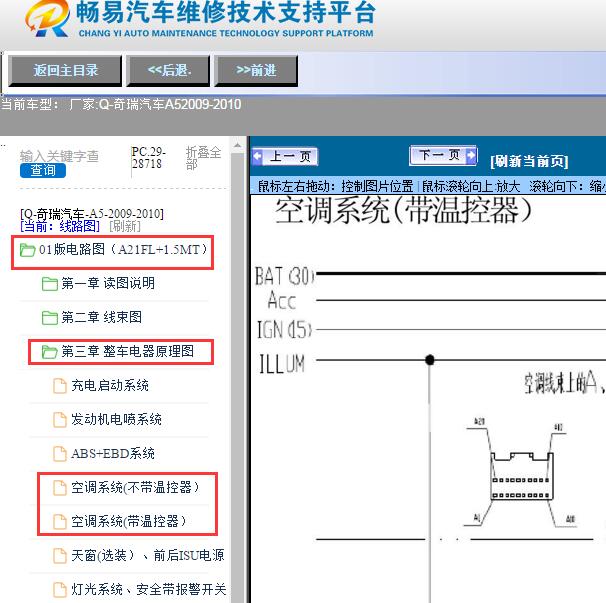The height and width of the screenshot is (603, 606).
Task: Open the 发动机电喷系统 diagram
Action: pyautogui.click(x=116, y=419)
